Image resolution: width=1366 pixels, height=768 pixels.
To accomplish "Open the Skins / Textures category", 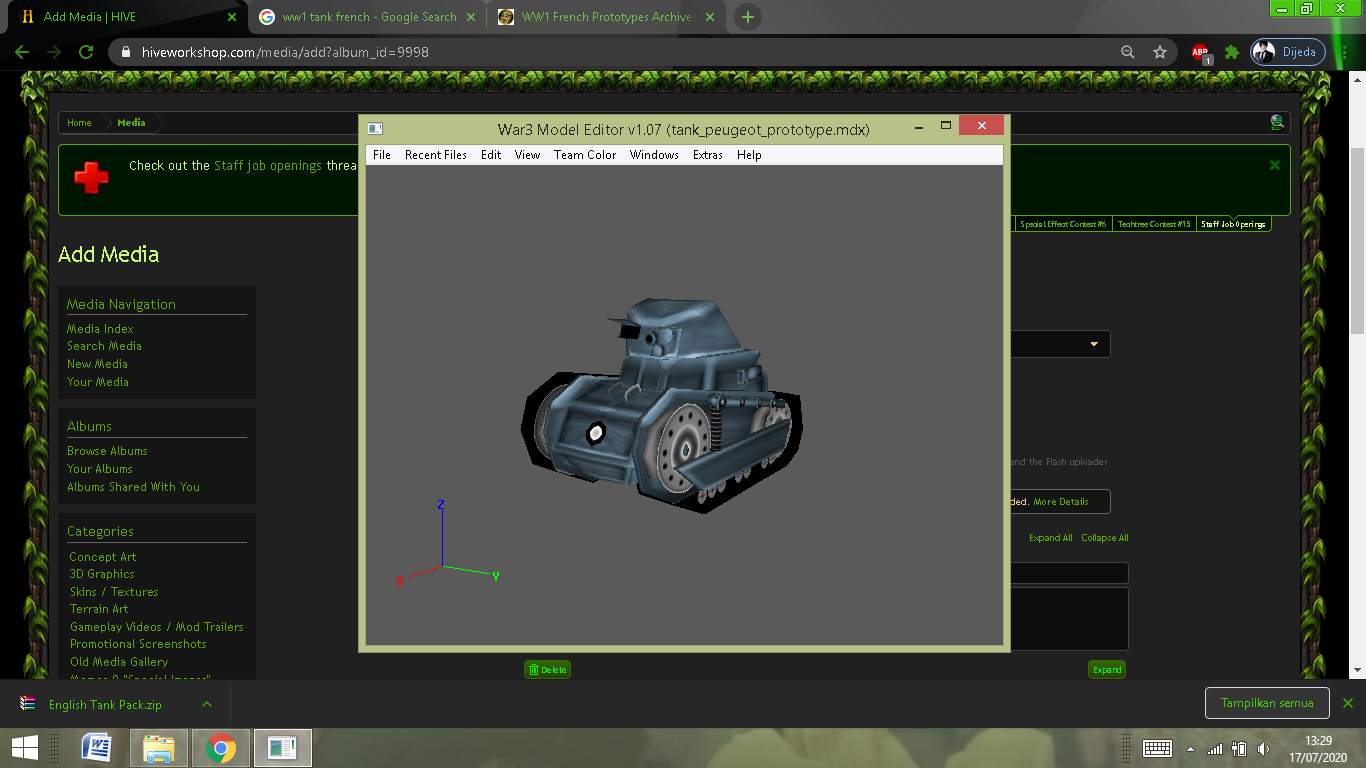I will tap(114, 592).
